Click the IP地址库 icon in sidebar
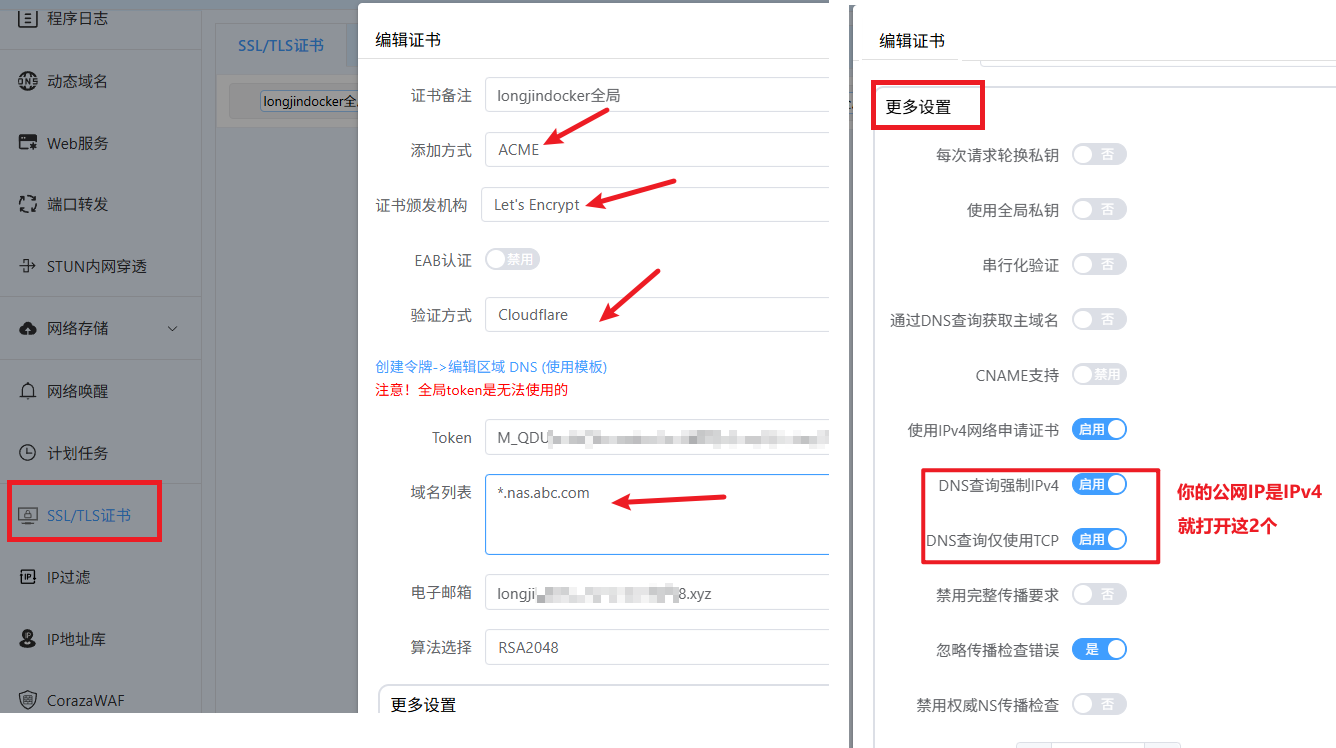This screenshot has width=1336, height=748. (28, 639)
